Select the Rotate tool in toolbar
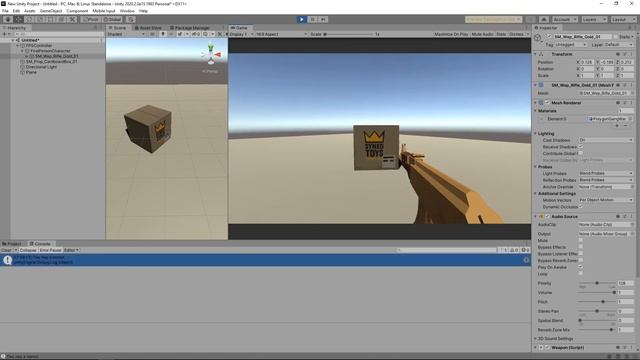 coord(29,19)
